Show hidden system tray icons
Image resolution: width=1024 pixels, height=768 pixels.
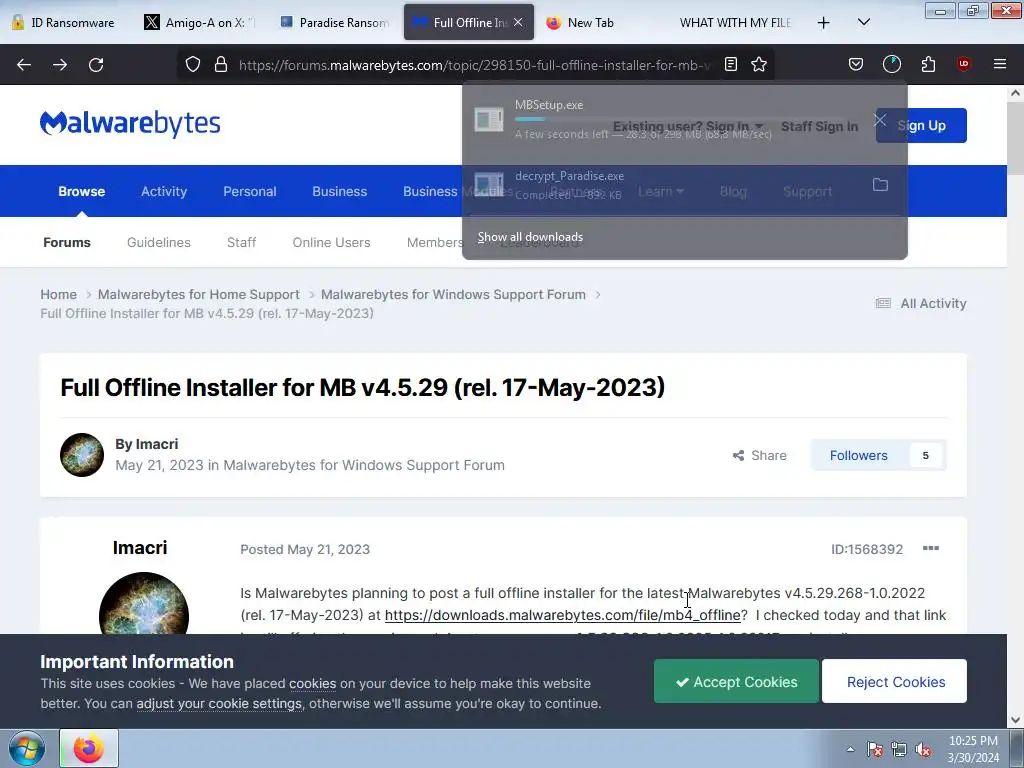(x=850, y=749)
